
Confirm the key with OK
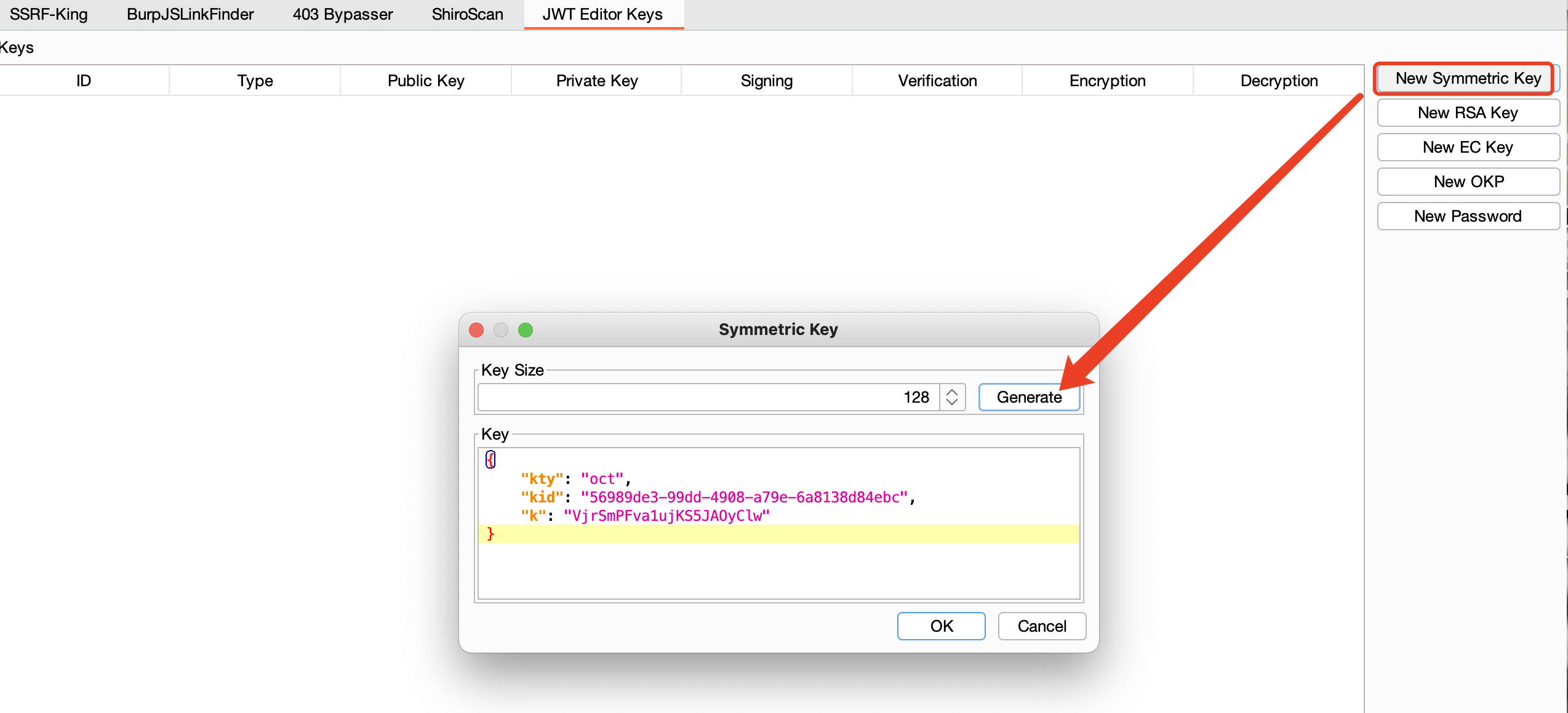[940, 626]
